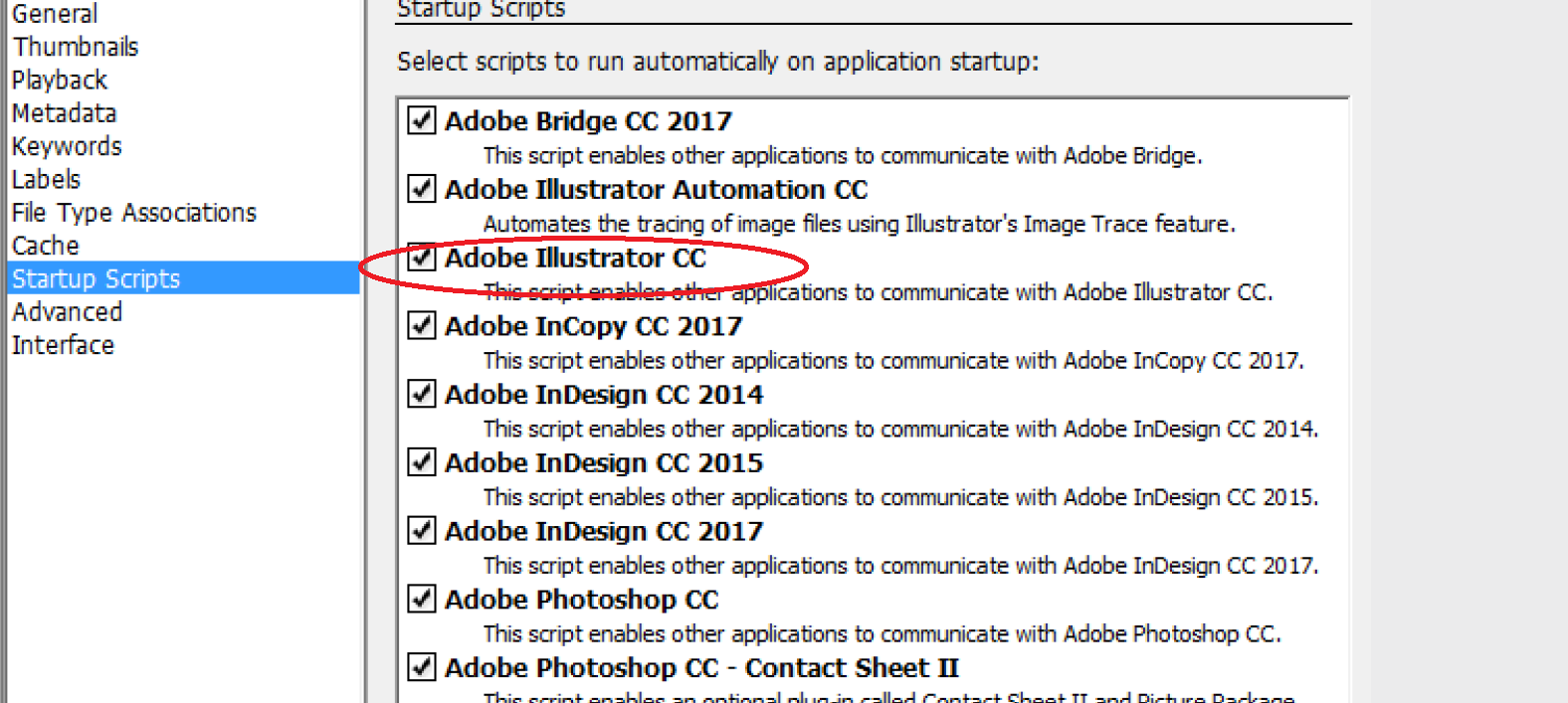The width and height of the screenshot is (1568, 703).
Task: Open File Type Associations preferences
Action: (x=134, y=213)
